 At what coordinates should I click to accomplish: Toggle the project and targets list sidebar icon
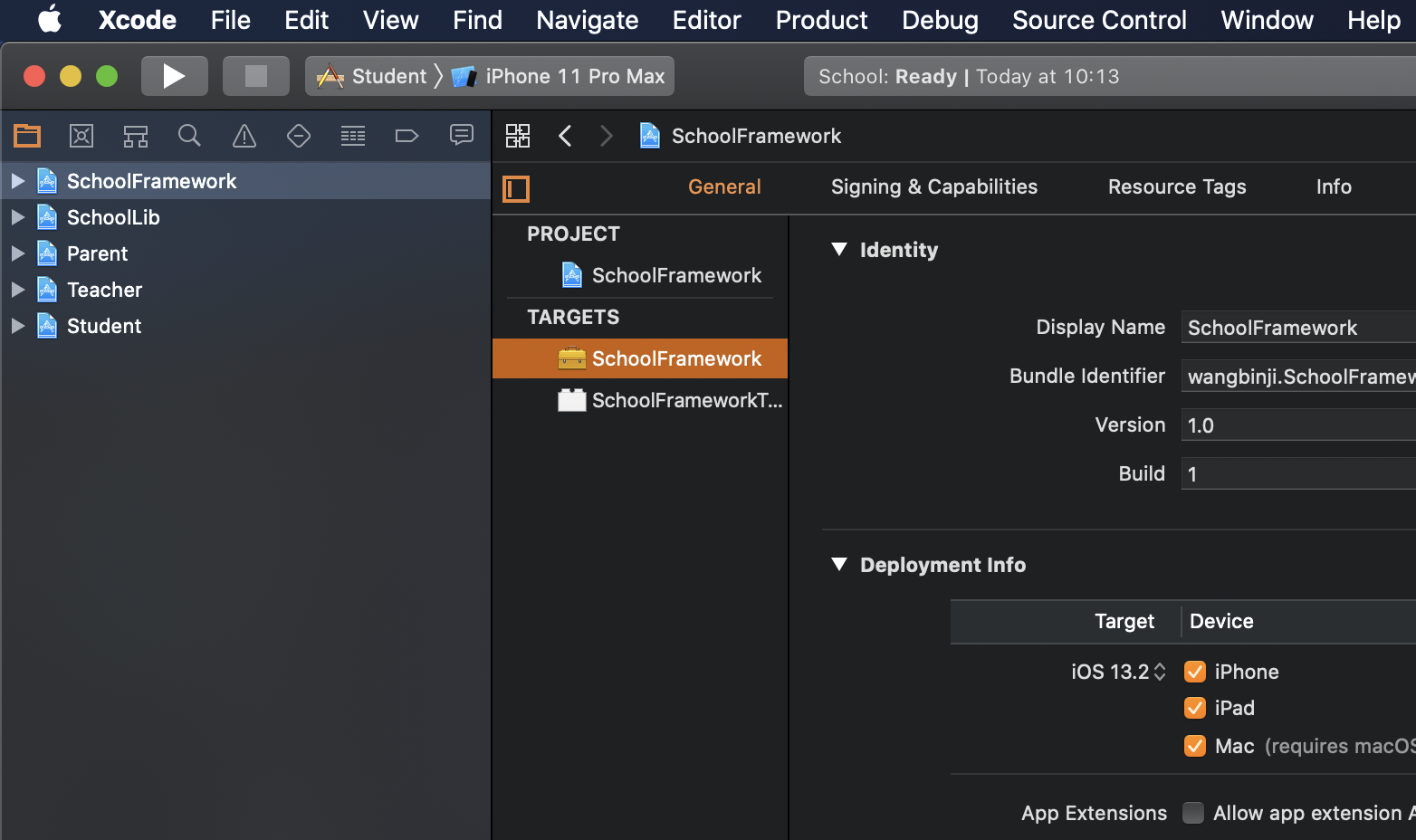coord(516,188)
